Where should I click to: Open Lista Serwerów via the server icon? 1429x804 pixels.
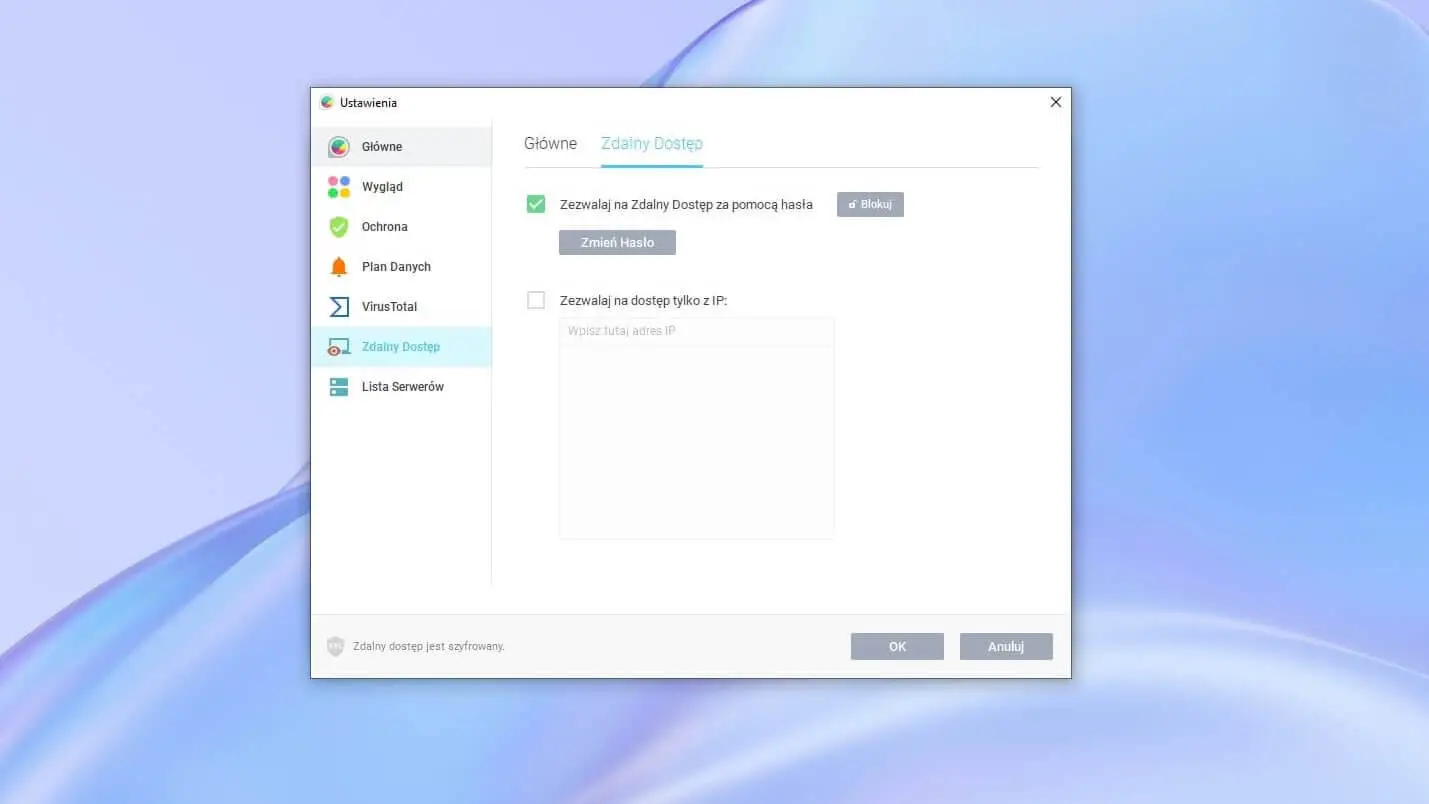339,387
